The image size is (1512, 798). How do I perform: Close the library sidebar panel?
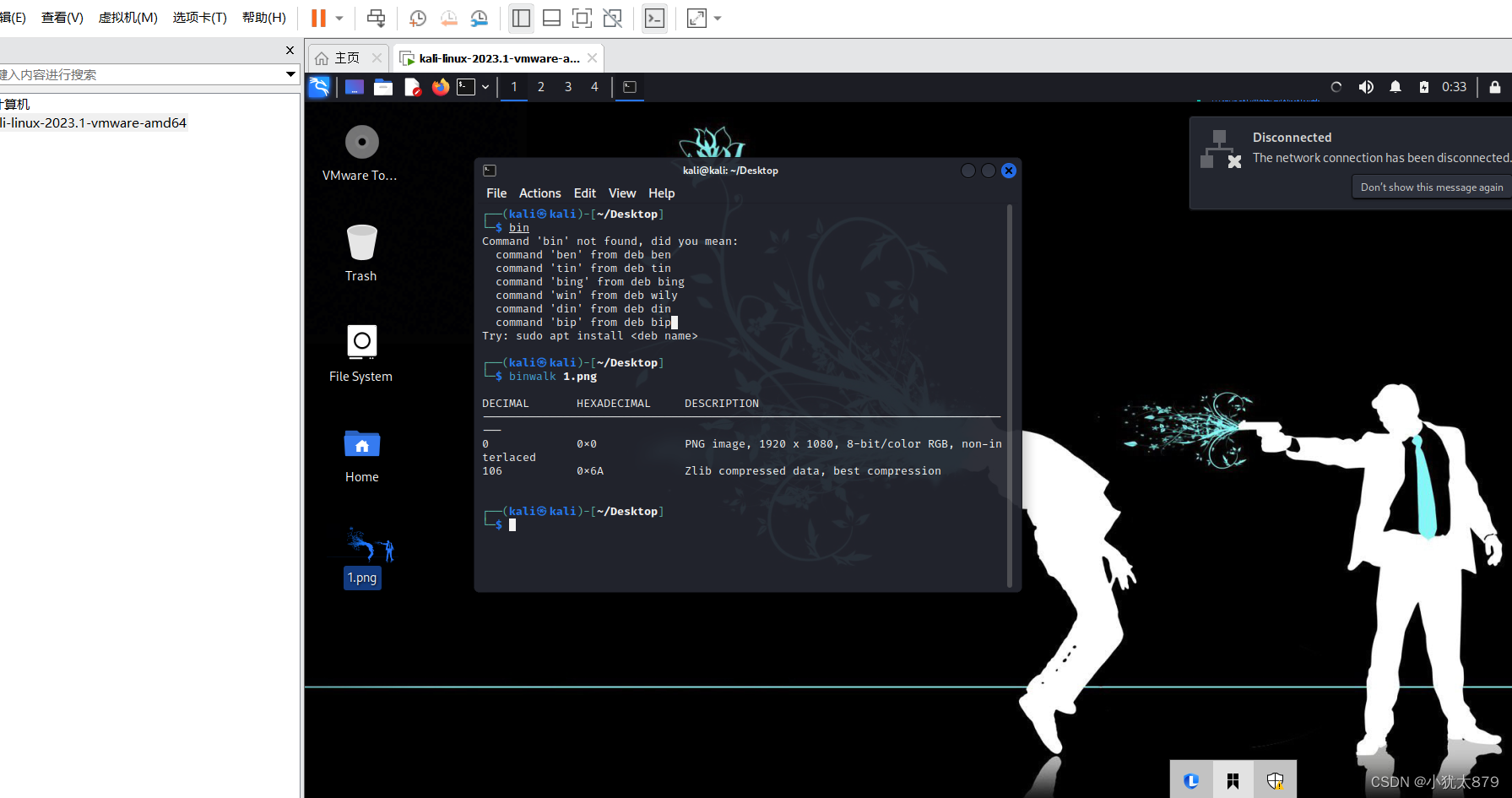pos(290,51)
